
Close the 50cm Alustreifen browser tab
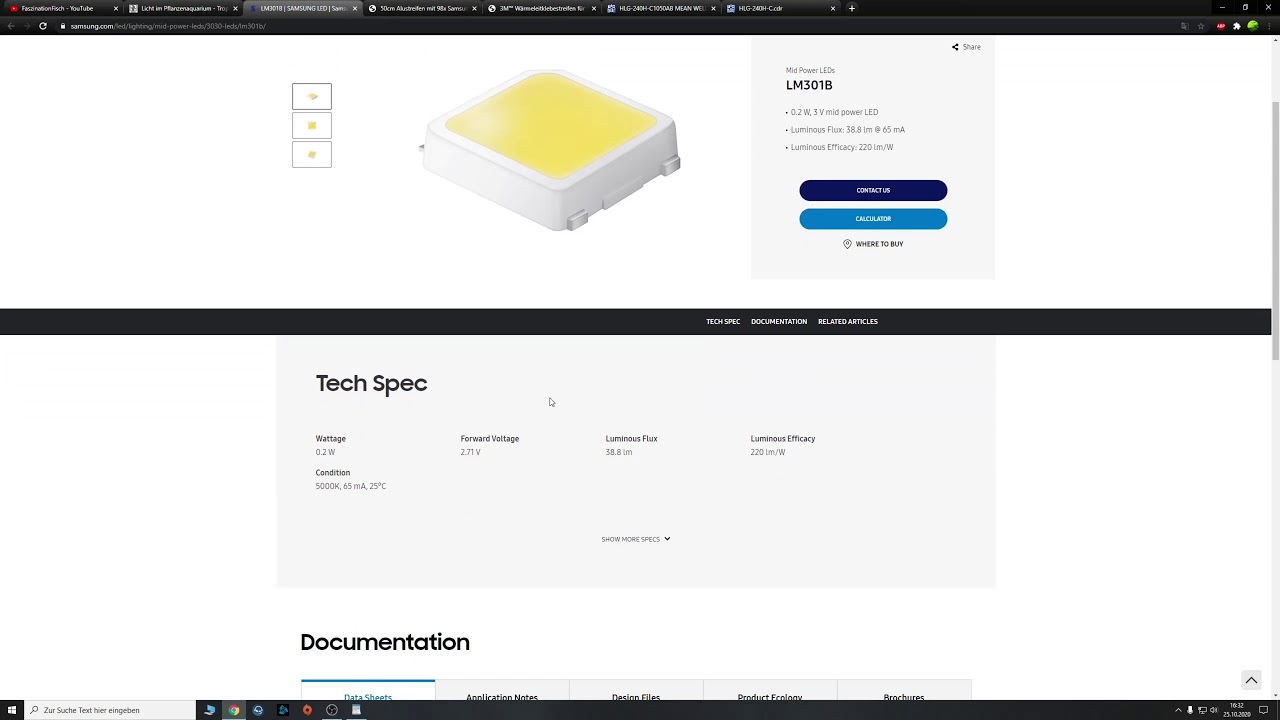[473, 8]
